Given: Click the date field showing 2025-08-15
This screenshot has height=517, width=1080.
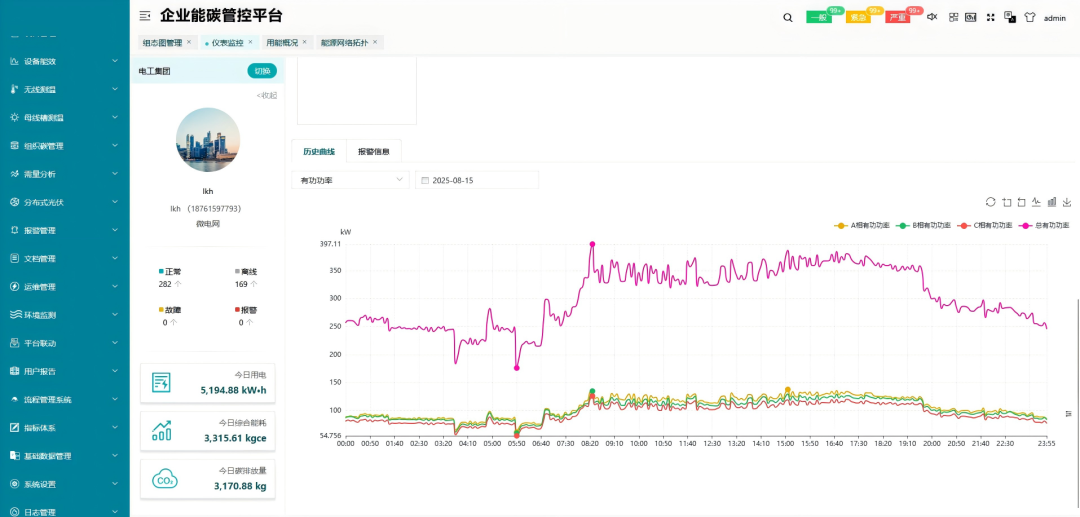Looking at the screenshot, I should click(x=476, y=180).
